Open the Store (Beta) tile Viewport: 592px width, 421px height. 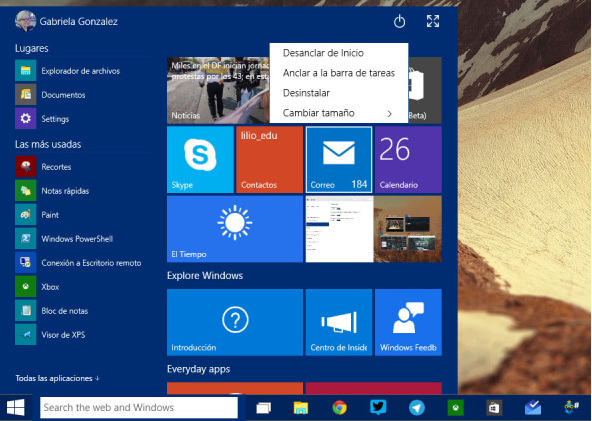425,91
